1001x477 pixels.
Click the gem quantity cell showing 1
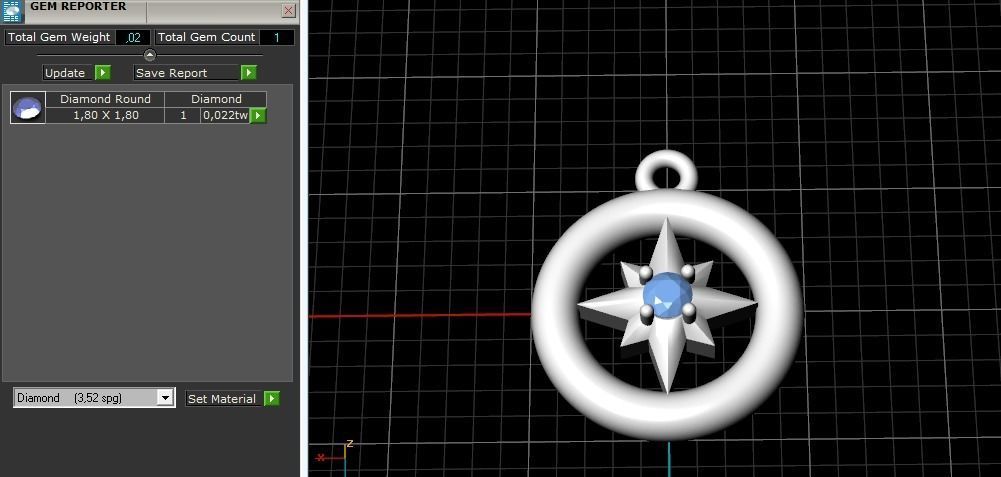[183, 116]
